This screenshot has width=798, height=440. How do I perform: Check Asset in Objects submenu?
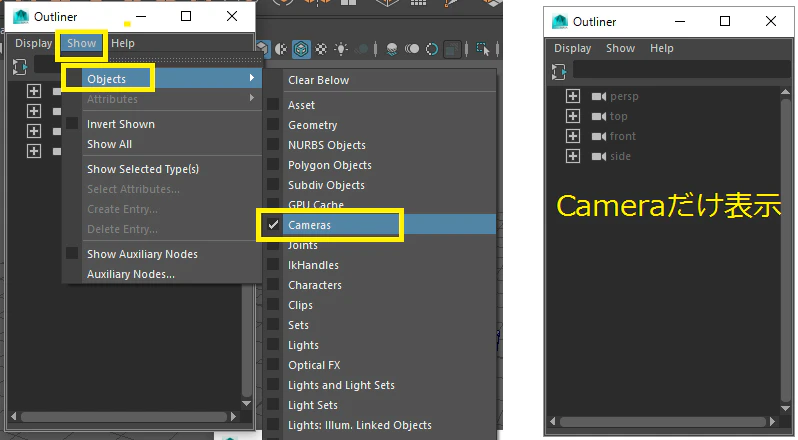(273, 104)
